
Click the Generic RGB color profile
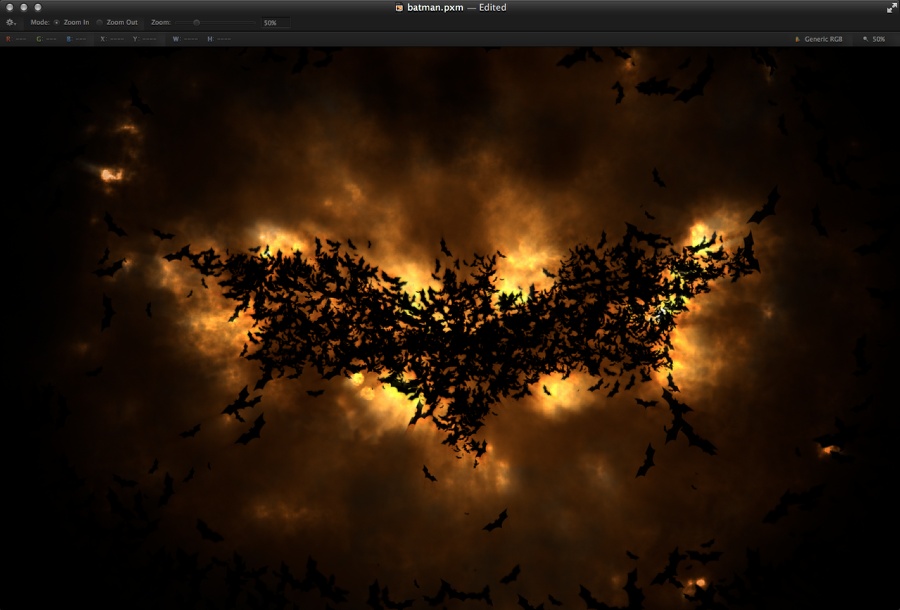(x=823, y=39)
